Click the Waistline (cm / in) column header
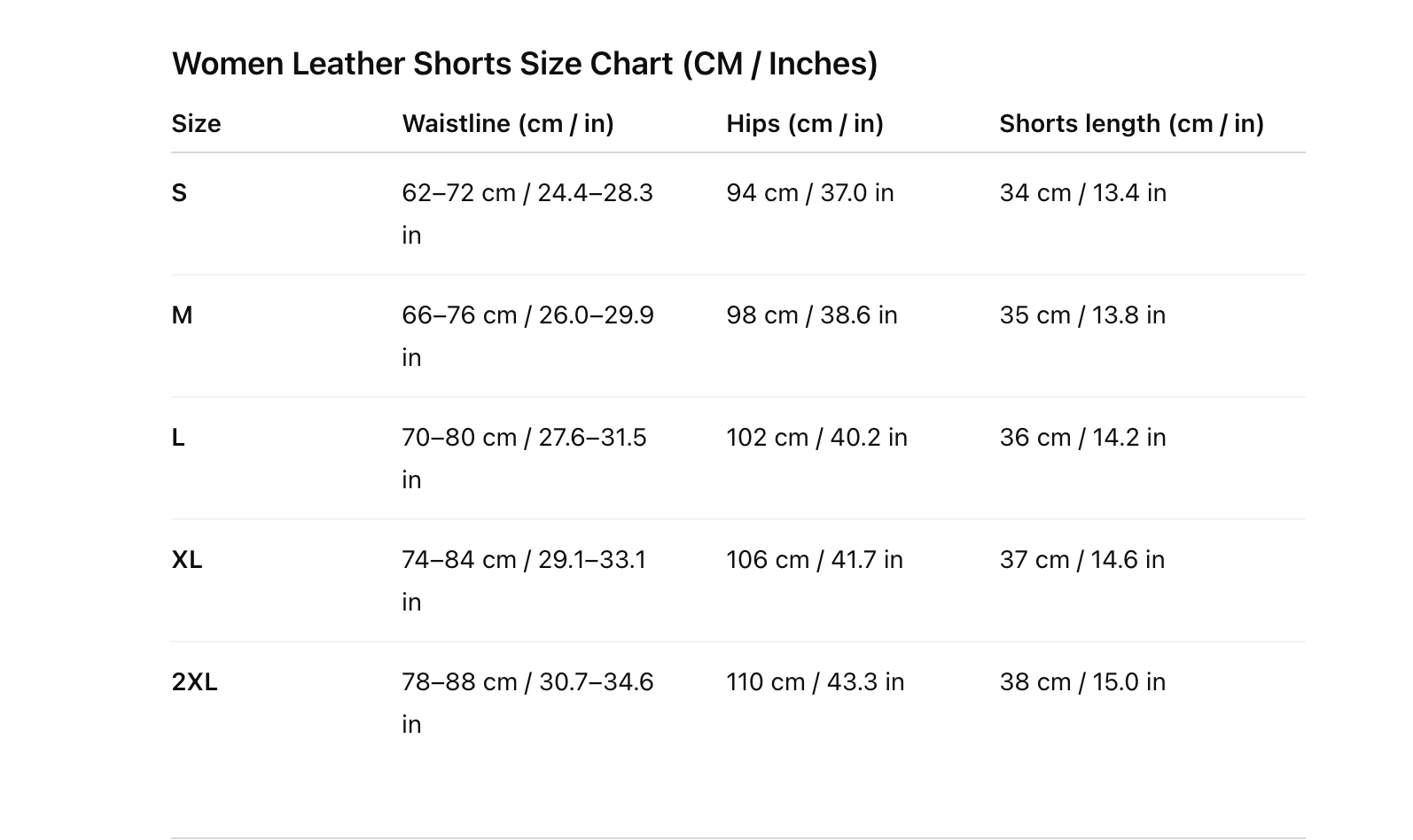 [x=508, y=123]
